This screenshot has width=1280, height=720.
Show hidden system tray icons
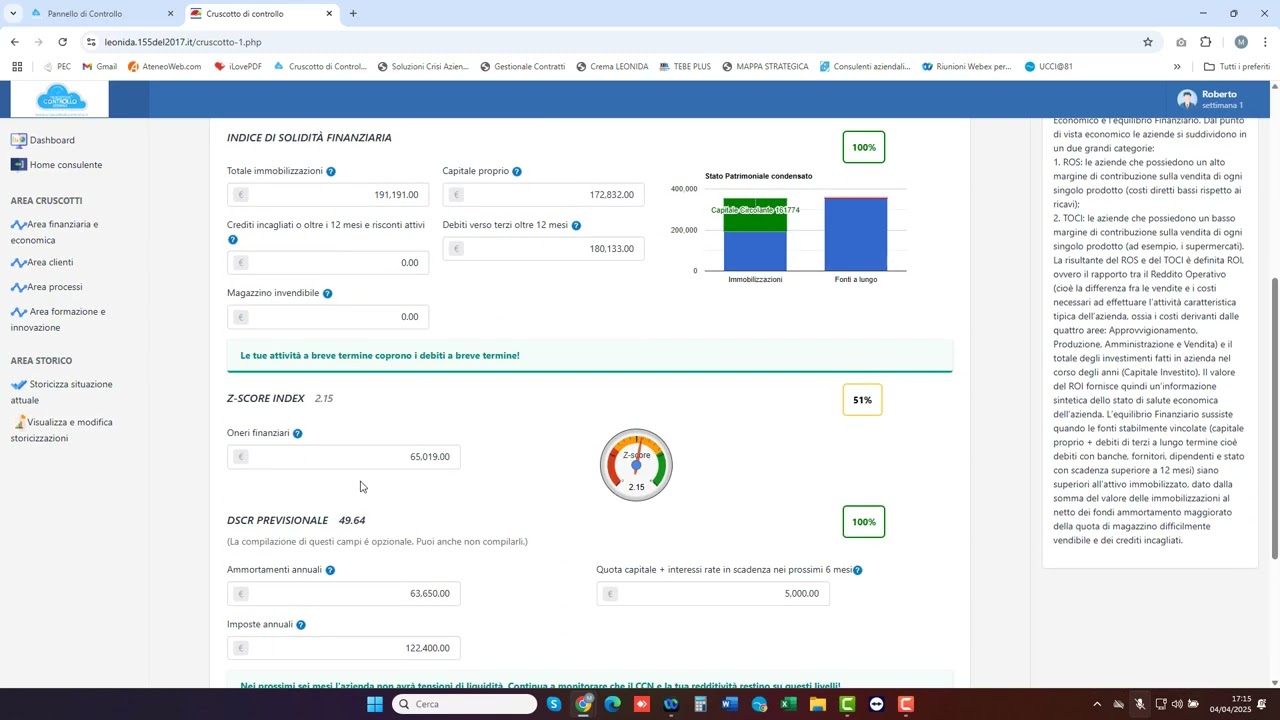(x=1097, y=704)
